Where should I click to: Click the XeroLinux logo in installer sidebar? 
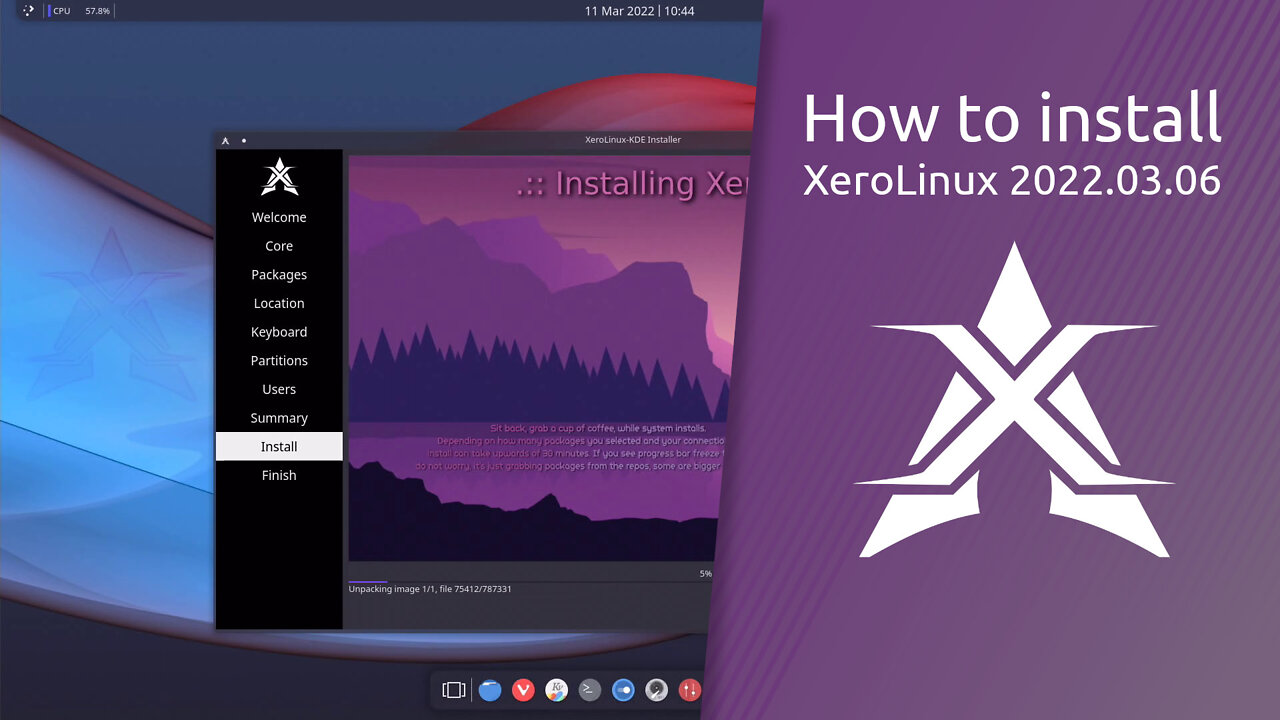point(279,176)
